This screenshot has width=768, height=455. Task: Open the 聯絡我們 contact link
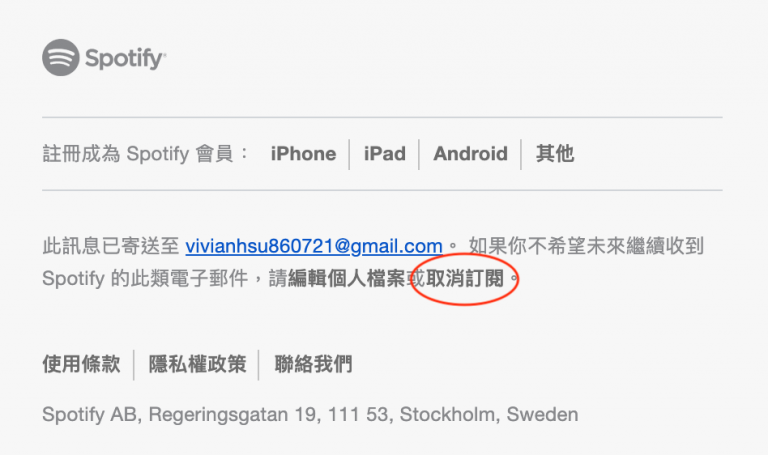(313, 364)
